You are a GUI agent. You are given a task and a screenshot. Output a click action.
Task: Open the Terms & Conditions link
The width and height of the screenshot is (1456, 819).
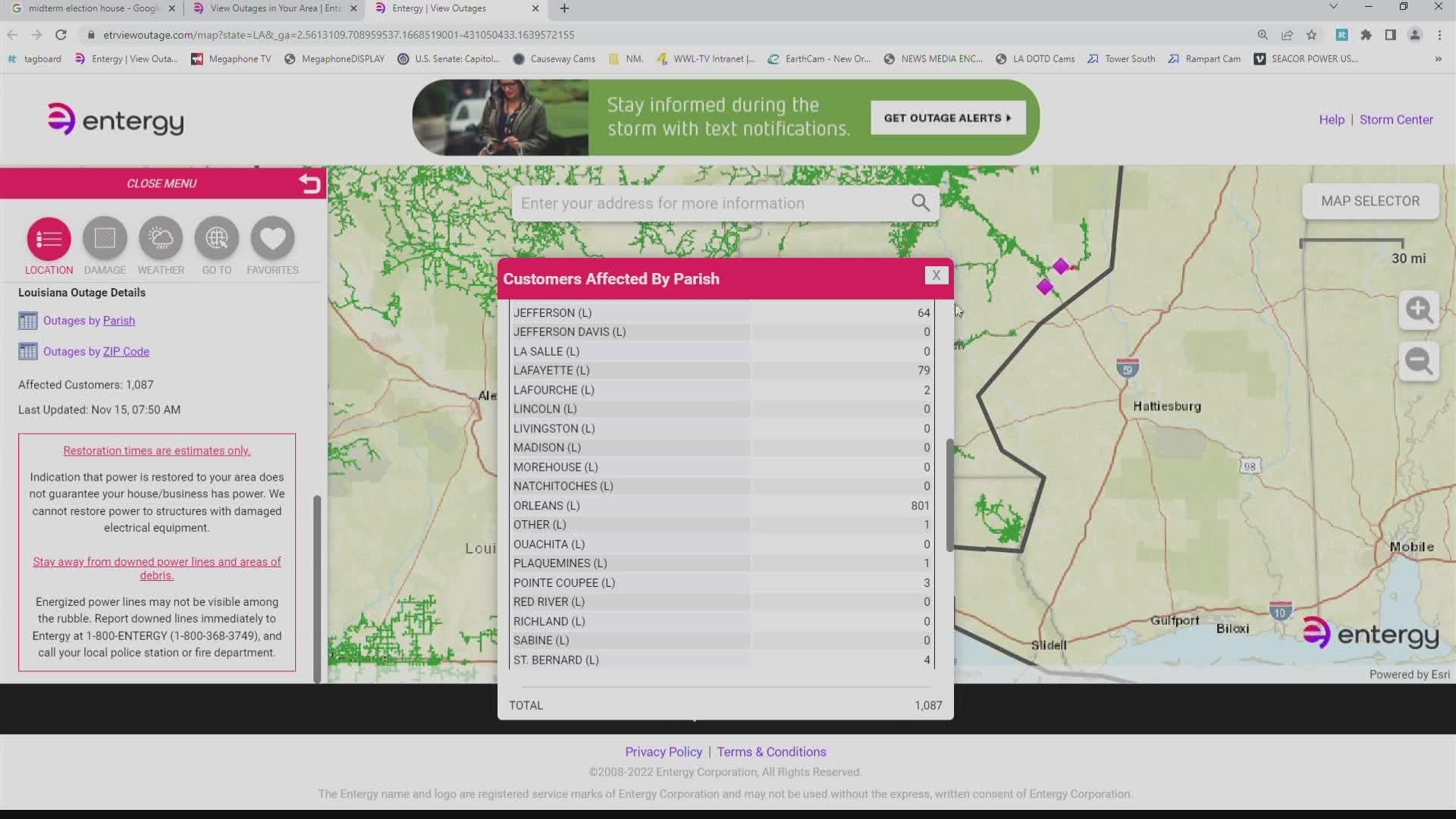771,752
